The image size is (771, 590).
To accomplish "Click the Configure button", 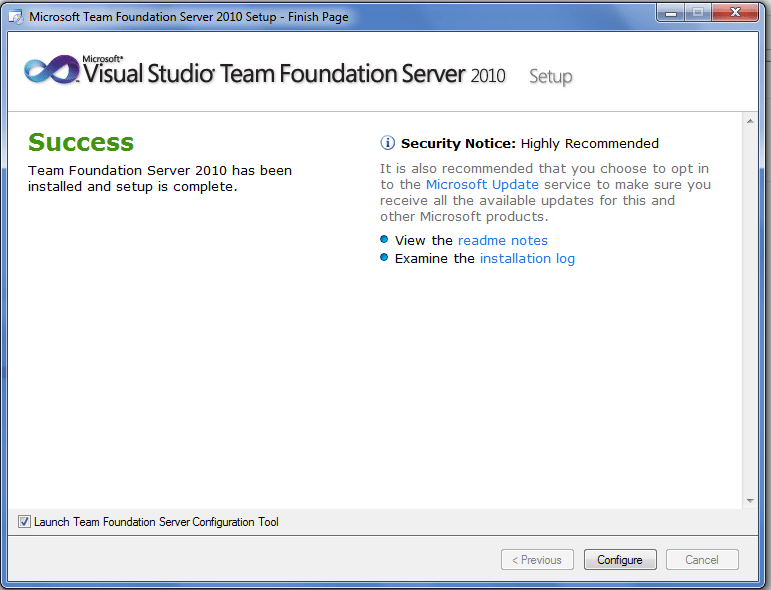I will click(620, 560).
